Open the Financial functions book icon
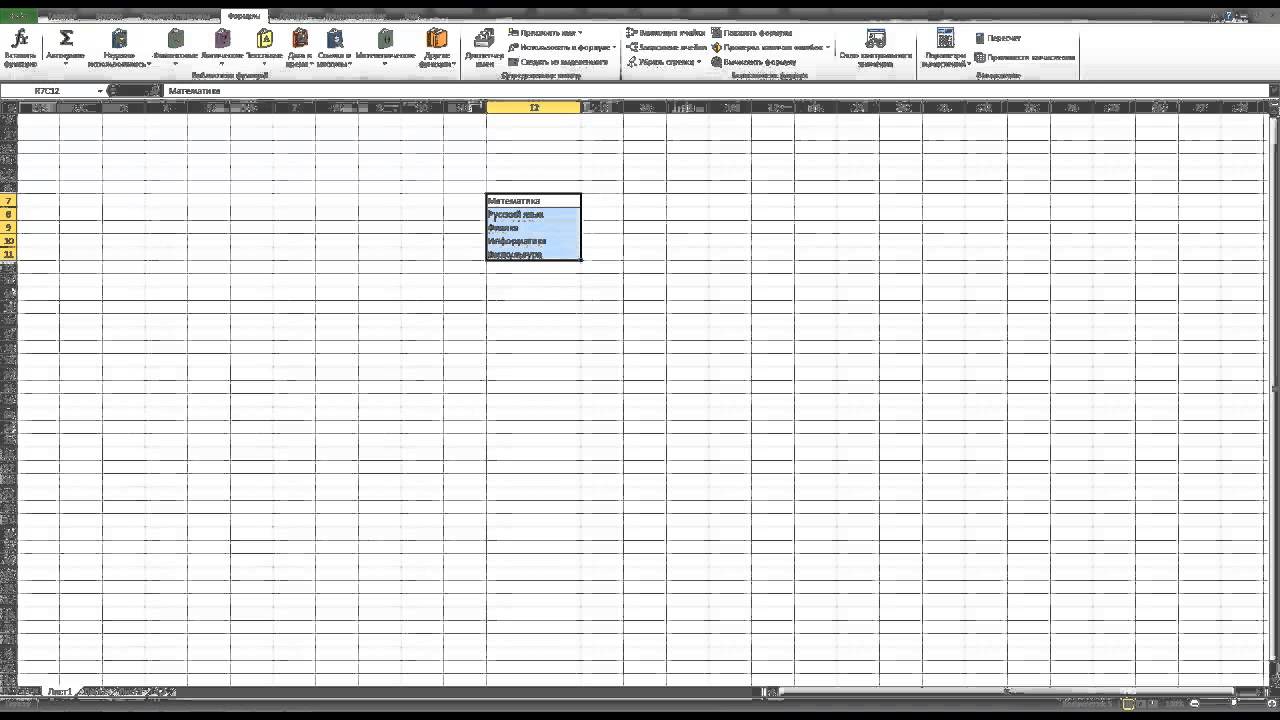 pos(176,38)
